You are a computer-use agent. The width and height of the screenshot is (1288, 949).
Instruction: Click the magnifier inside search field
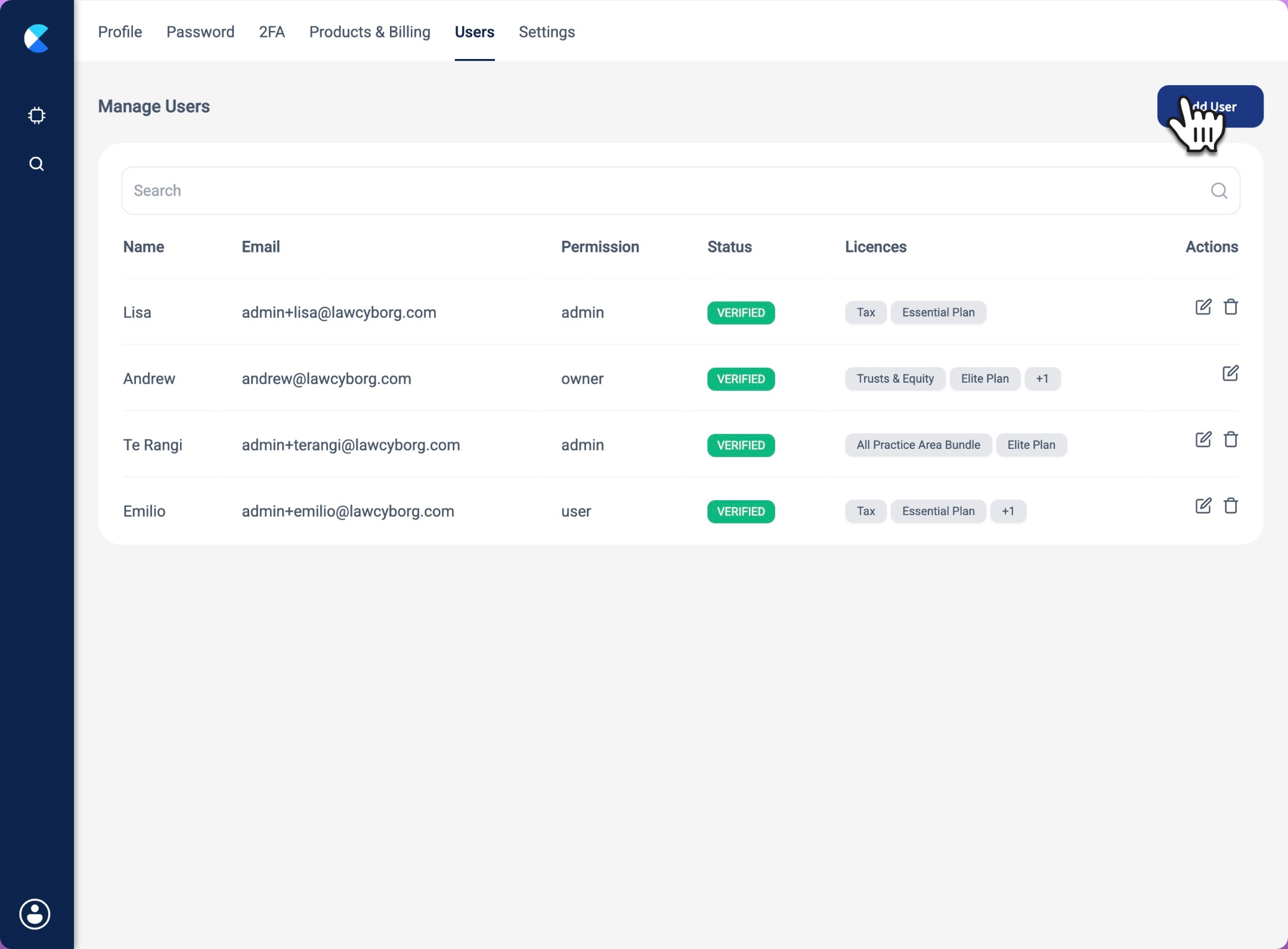pos(1219,191)
